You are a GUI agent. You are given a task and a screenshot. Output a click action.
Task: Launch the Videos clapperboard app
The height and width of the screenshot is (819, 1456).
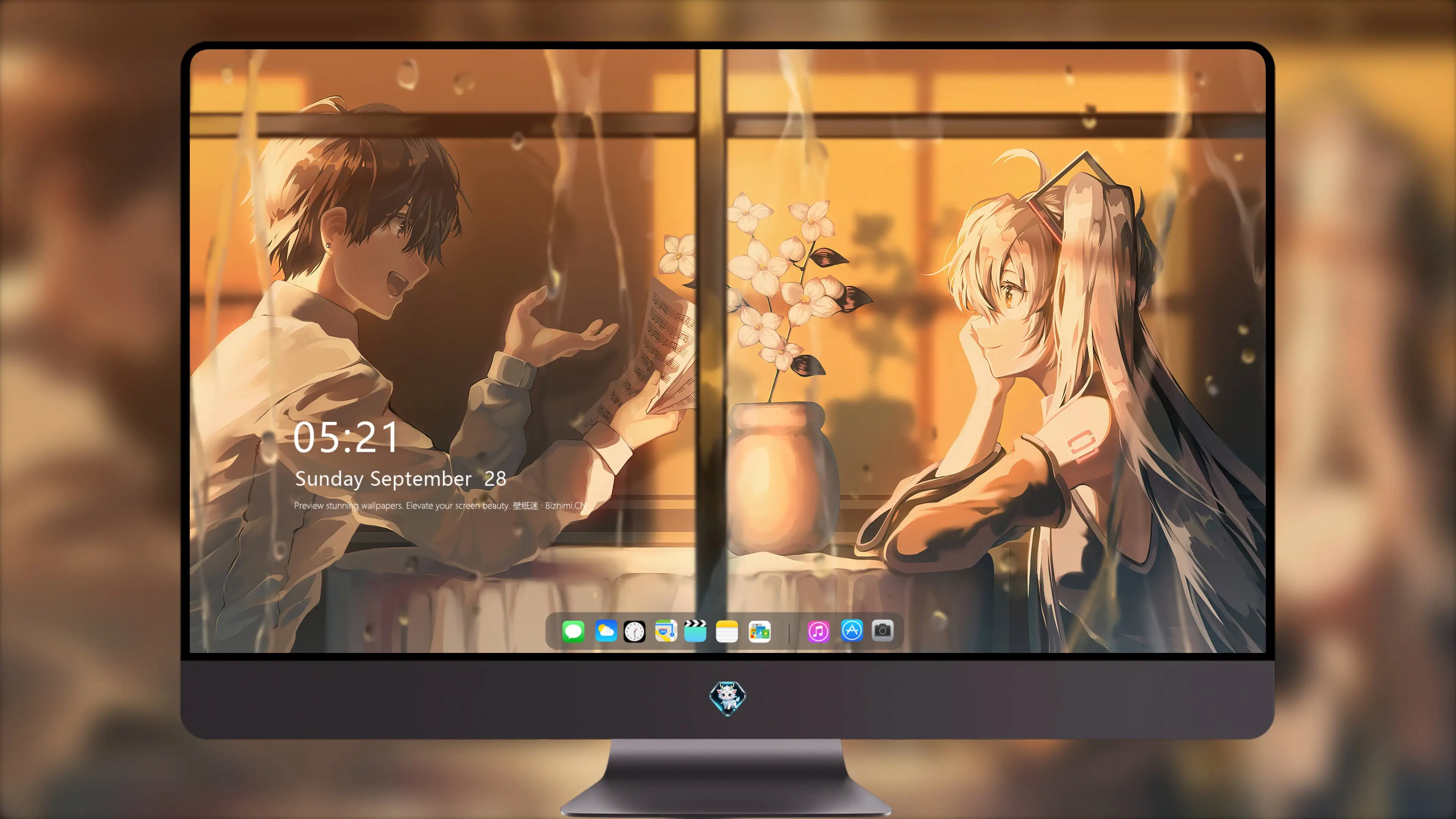tap(695, 631)
